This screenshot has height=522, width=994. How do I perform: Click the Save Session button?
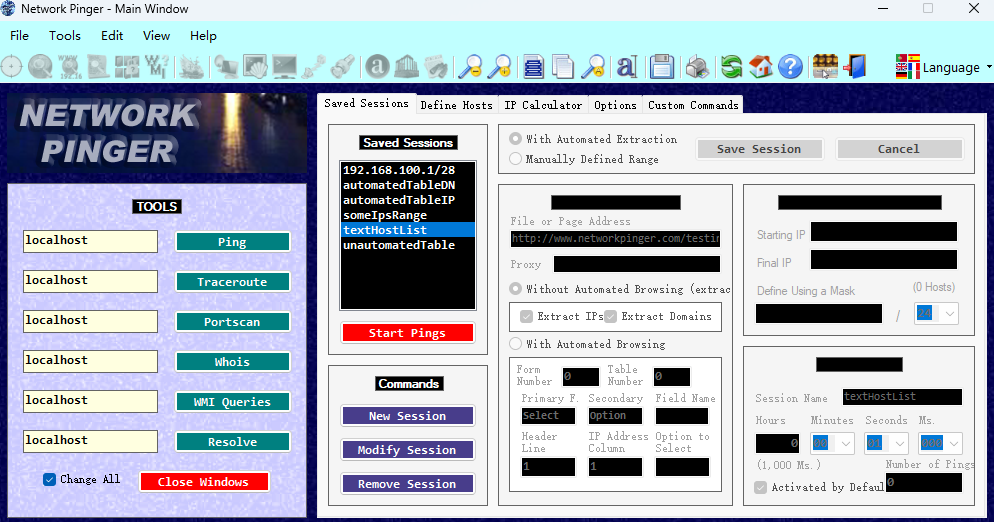coord(759,149)
